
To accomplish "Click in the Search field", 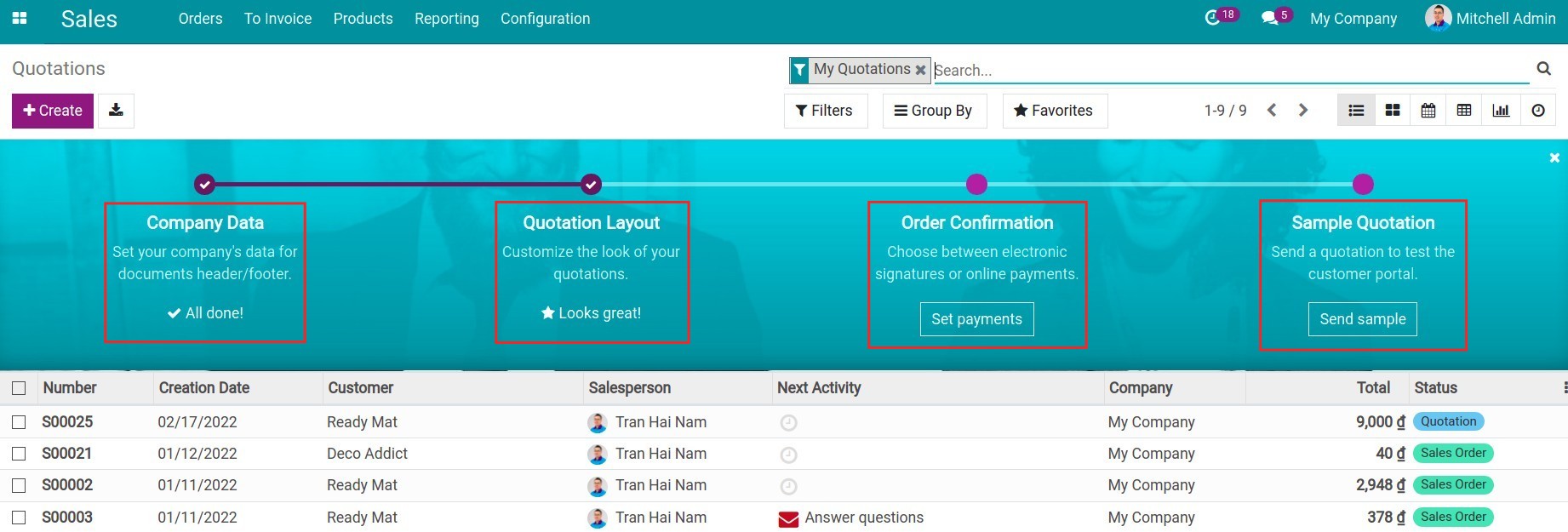I will tap(1230, 70).
